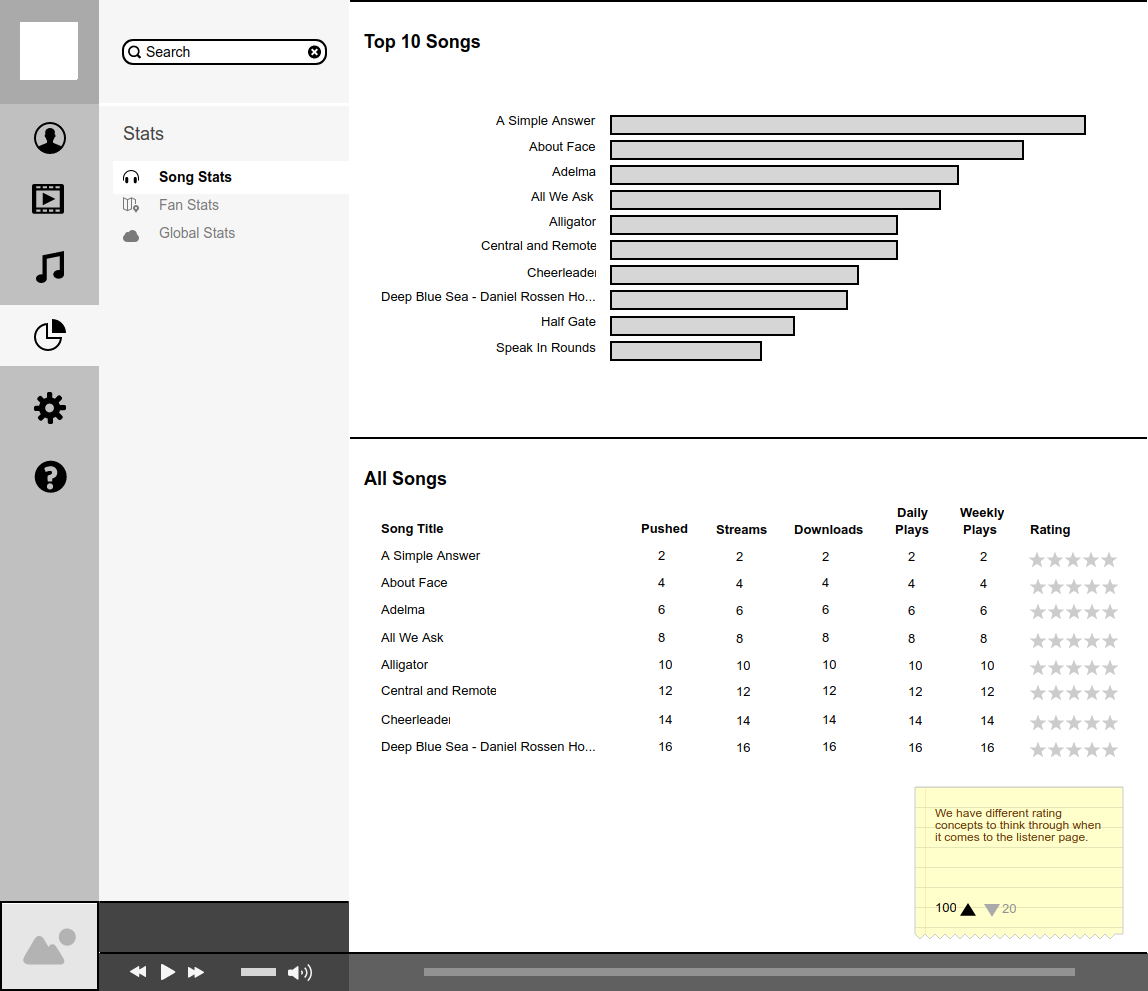
Task: Click the Top 10 Songs heading
Action: (422, 42)
